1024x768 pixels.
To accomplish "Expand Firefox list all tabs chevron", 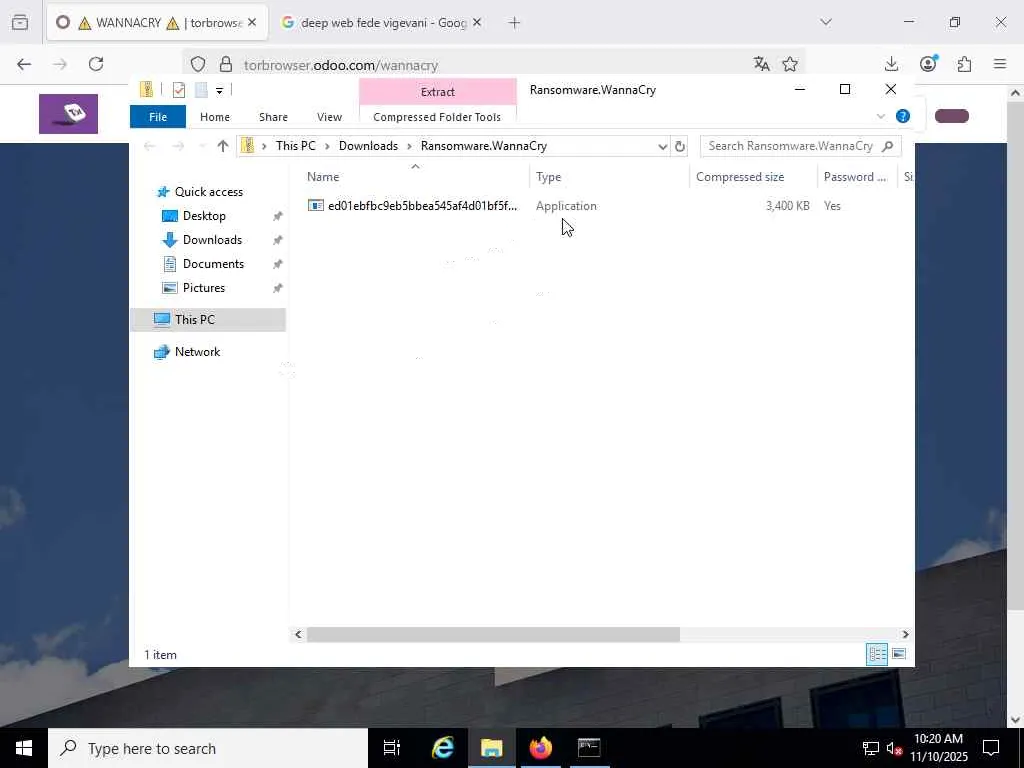I will pos(826,22).
